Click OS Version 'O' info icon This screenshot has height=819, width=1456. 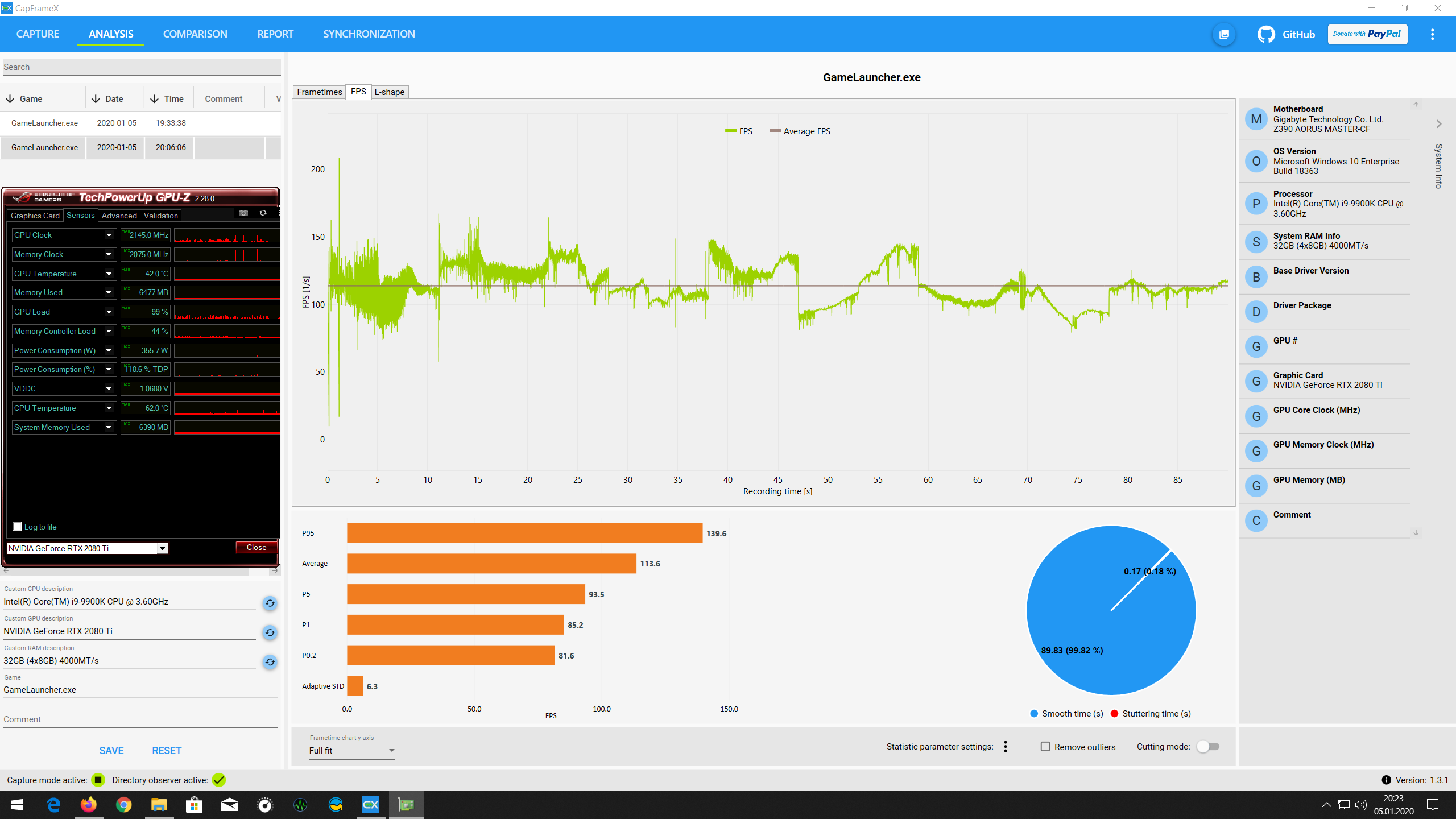[1256, 162]
